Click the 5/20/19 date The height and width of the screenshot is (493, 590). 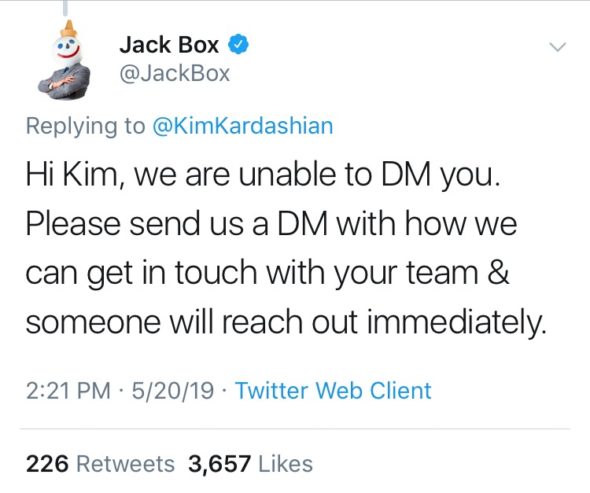click(x=173, y=390)
